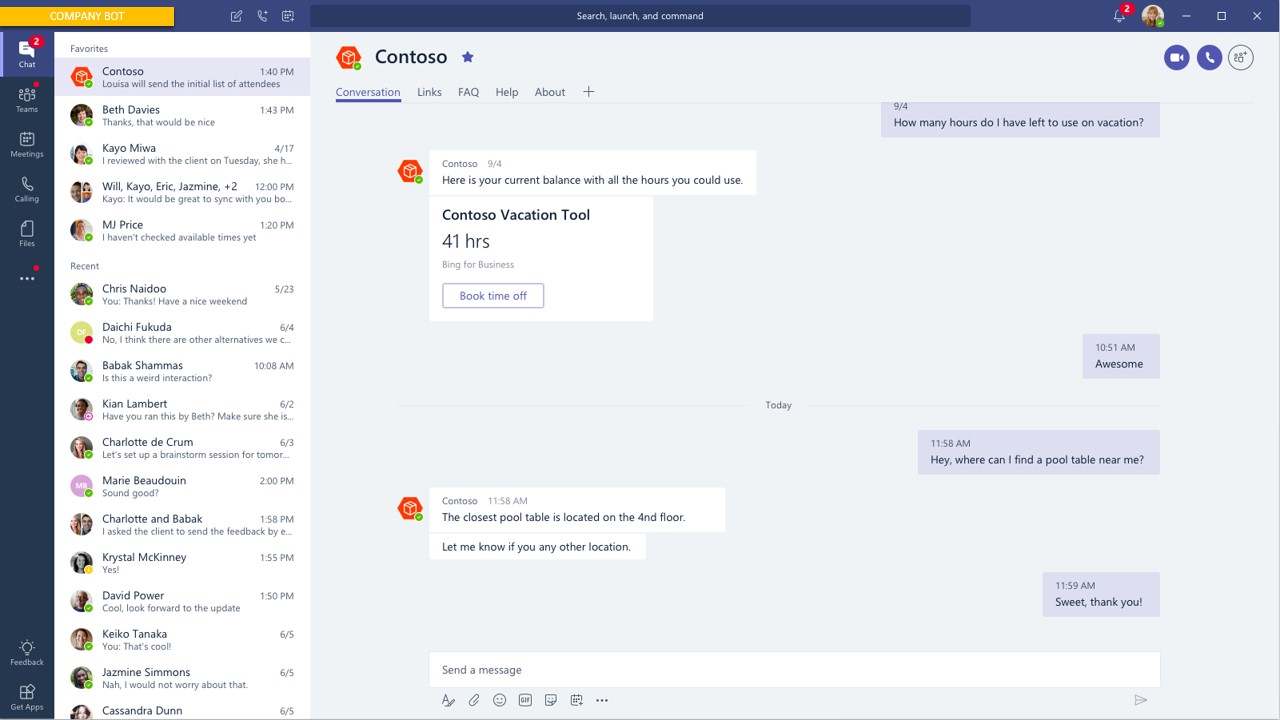Click the Send a message field
The image size is (1280, 720).
[x=795, y=670]
